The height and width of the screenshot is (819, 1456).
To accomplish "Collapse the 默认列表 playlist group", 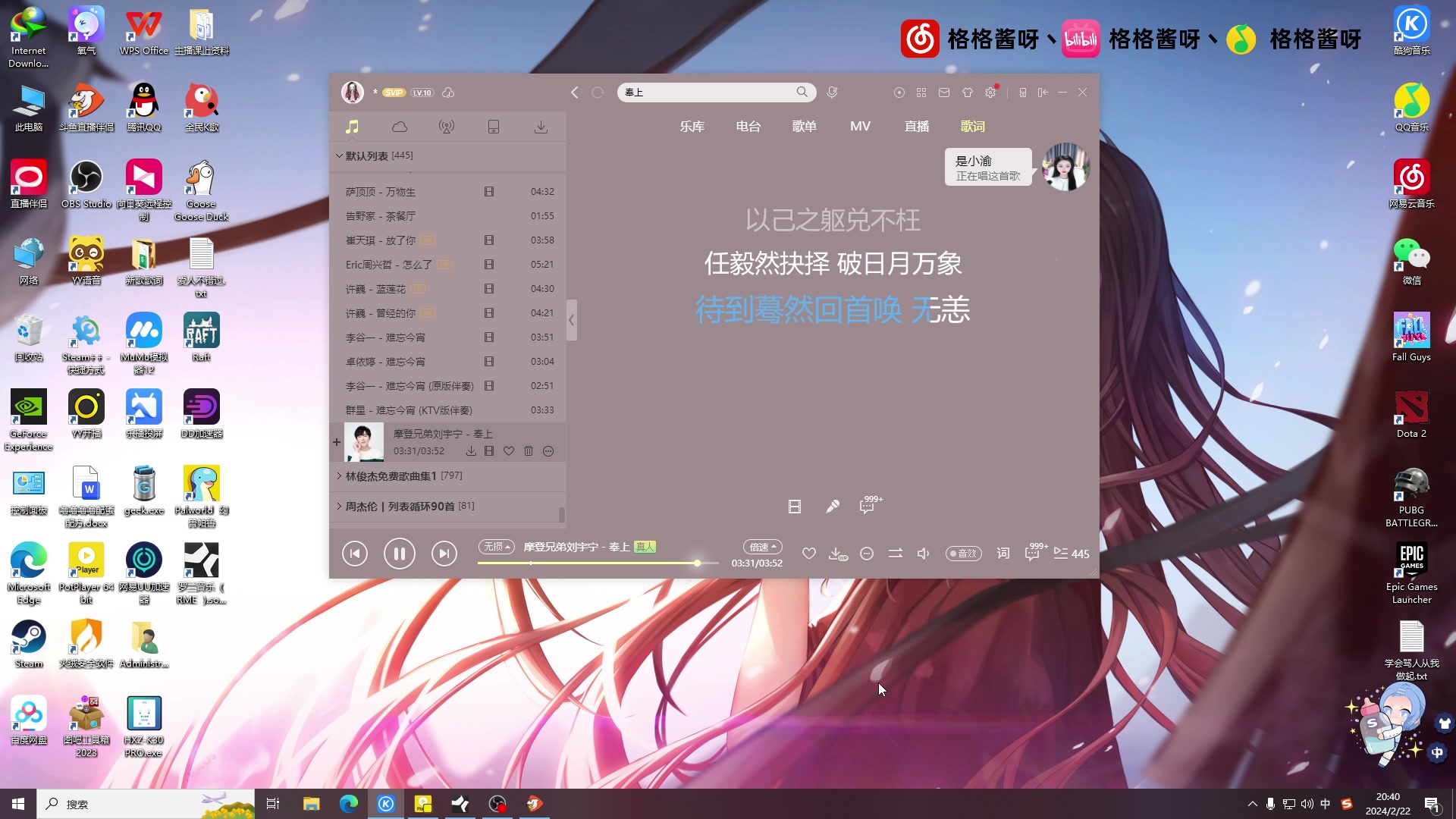I will (x=339, y=156).
